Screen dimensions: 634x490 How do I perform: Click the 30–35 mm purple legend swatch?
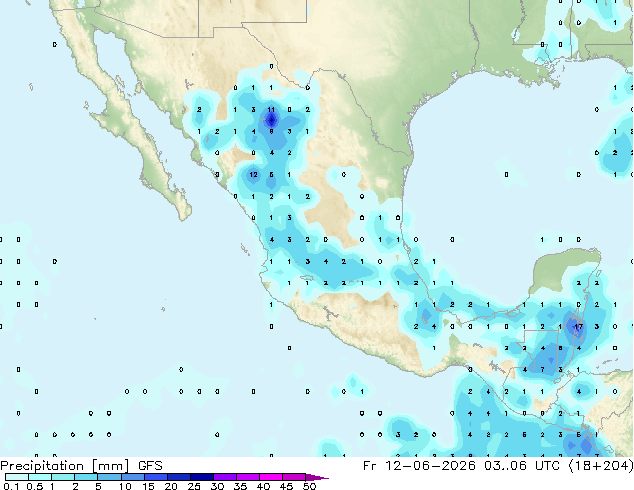(x=224, y=477)
